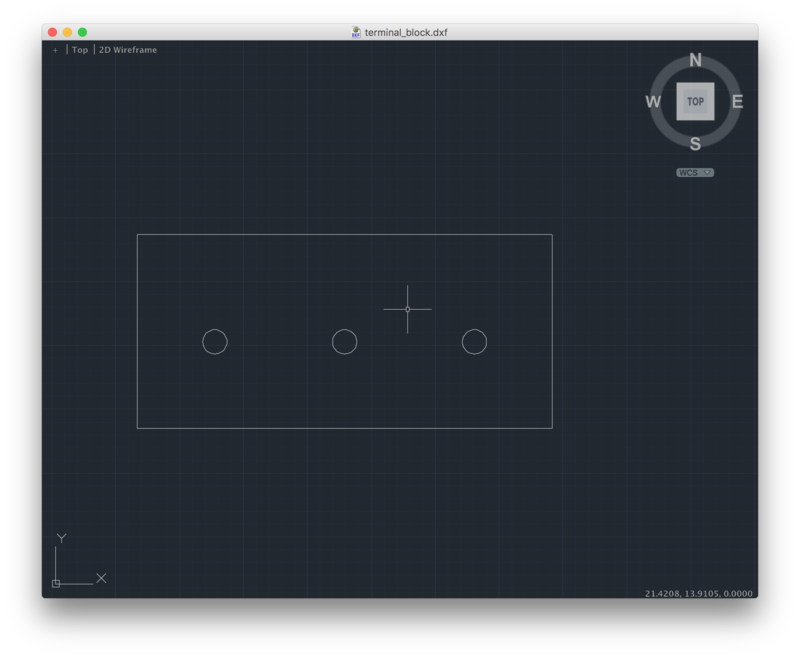Click the terminal_block.dxf document icon in title bar
The image size is (800, 658).
356,32
